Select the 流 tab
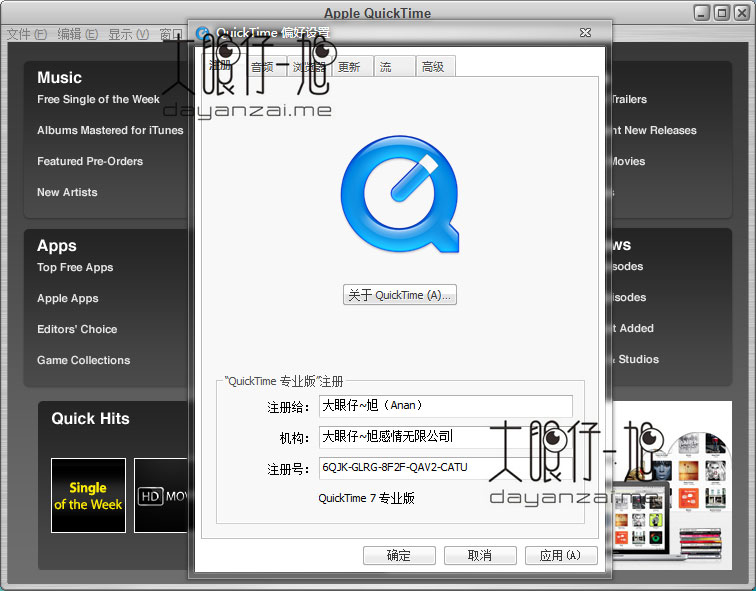This screenshot has height=591, width=756. [x=395, y=67]
